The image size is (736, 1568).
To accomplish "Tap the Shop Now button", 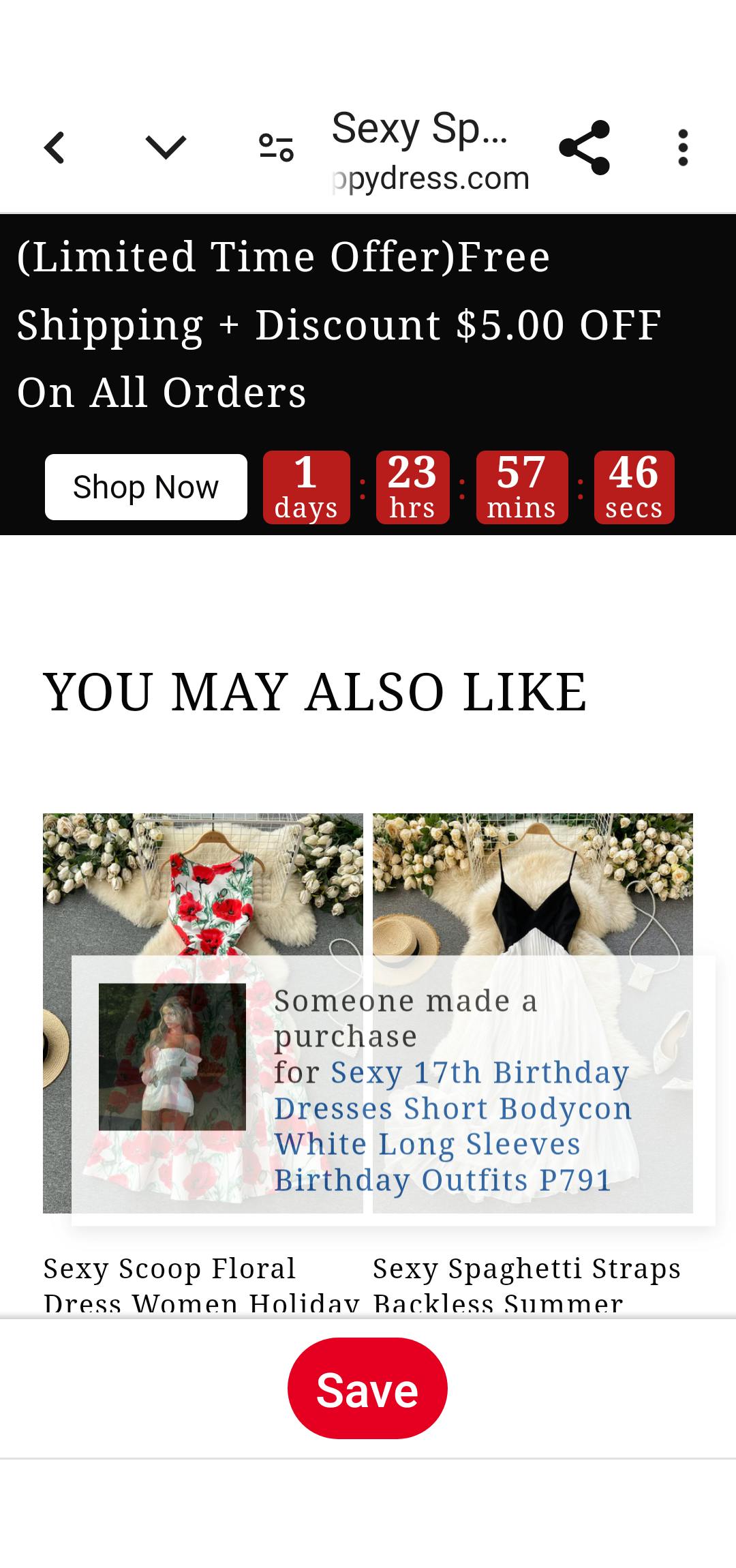I will click(x=146, y=487).
